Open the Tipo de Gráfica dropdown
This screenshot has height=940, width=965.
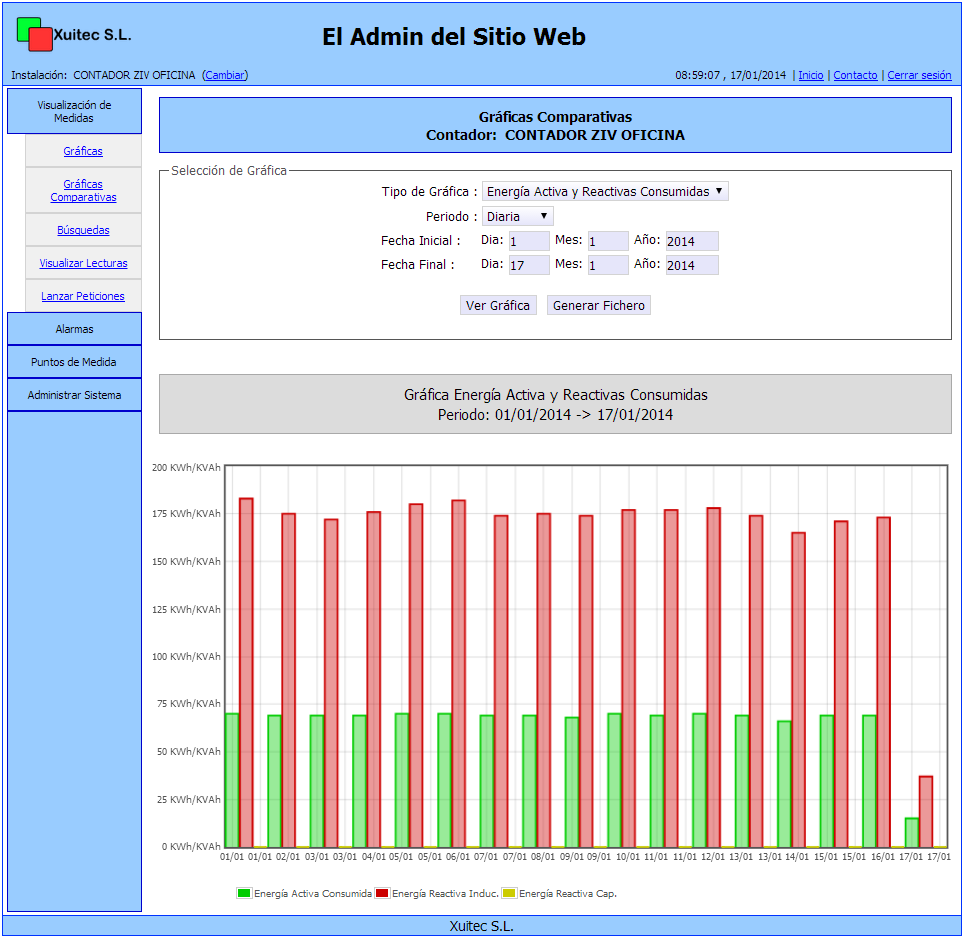click(605, 191)
